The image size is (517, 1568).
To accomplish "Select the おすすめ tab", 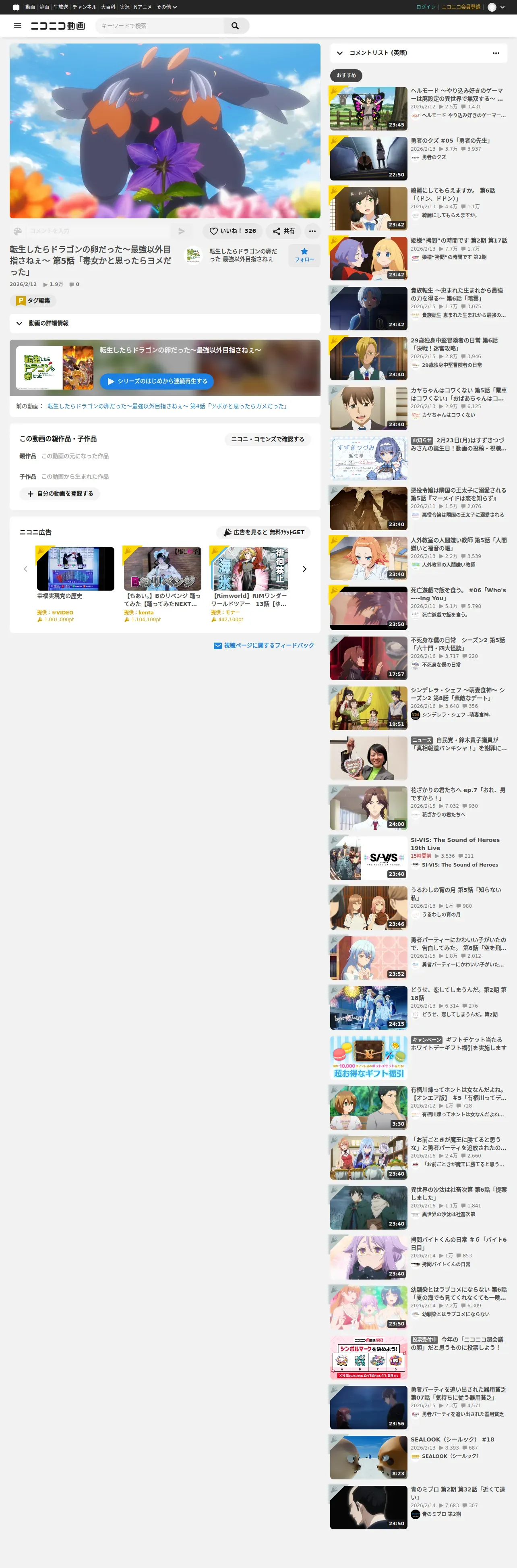I will point(346,75).
